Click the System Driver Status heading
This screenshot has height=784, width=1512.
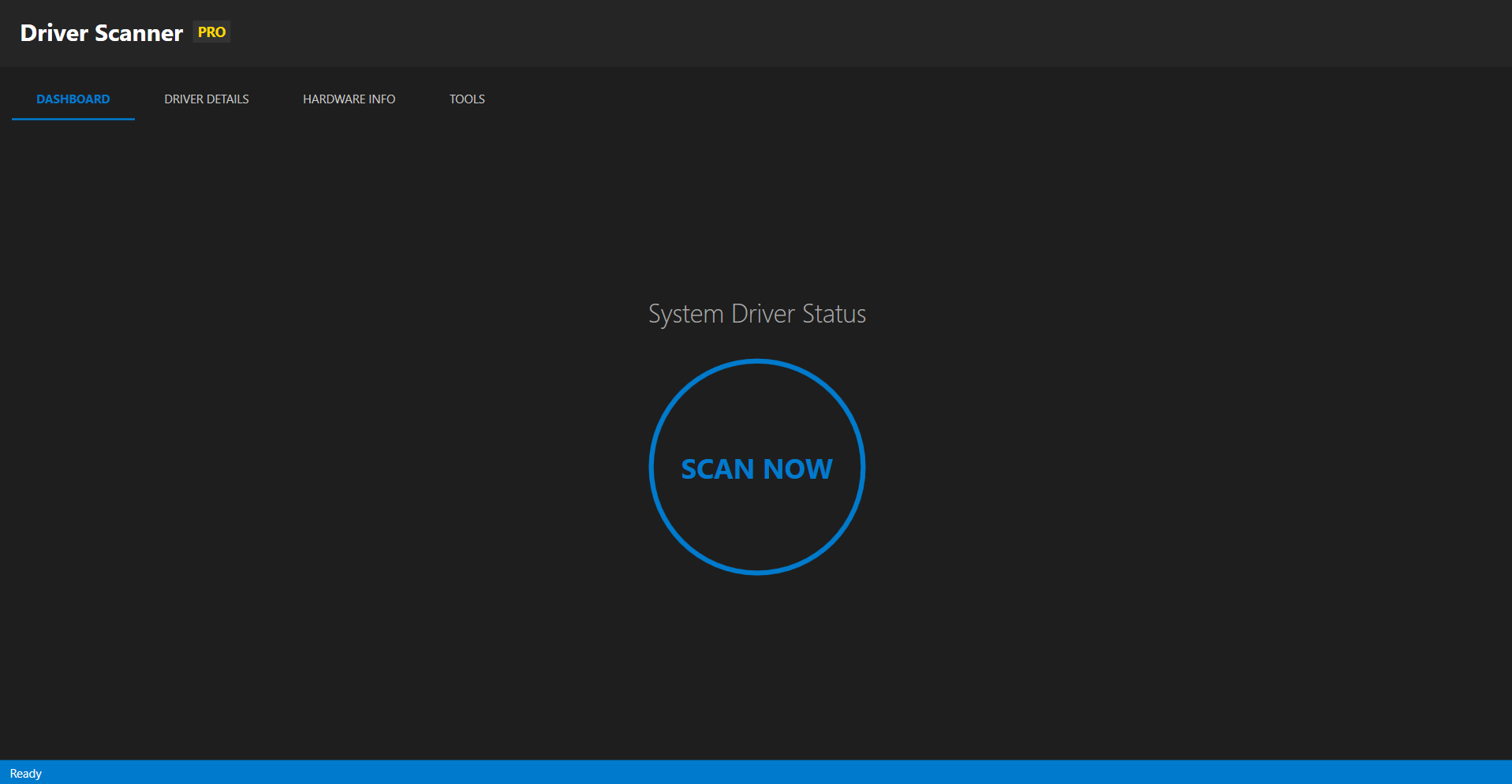click(x=756, y=314)
